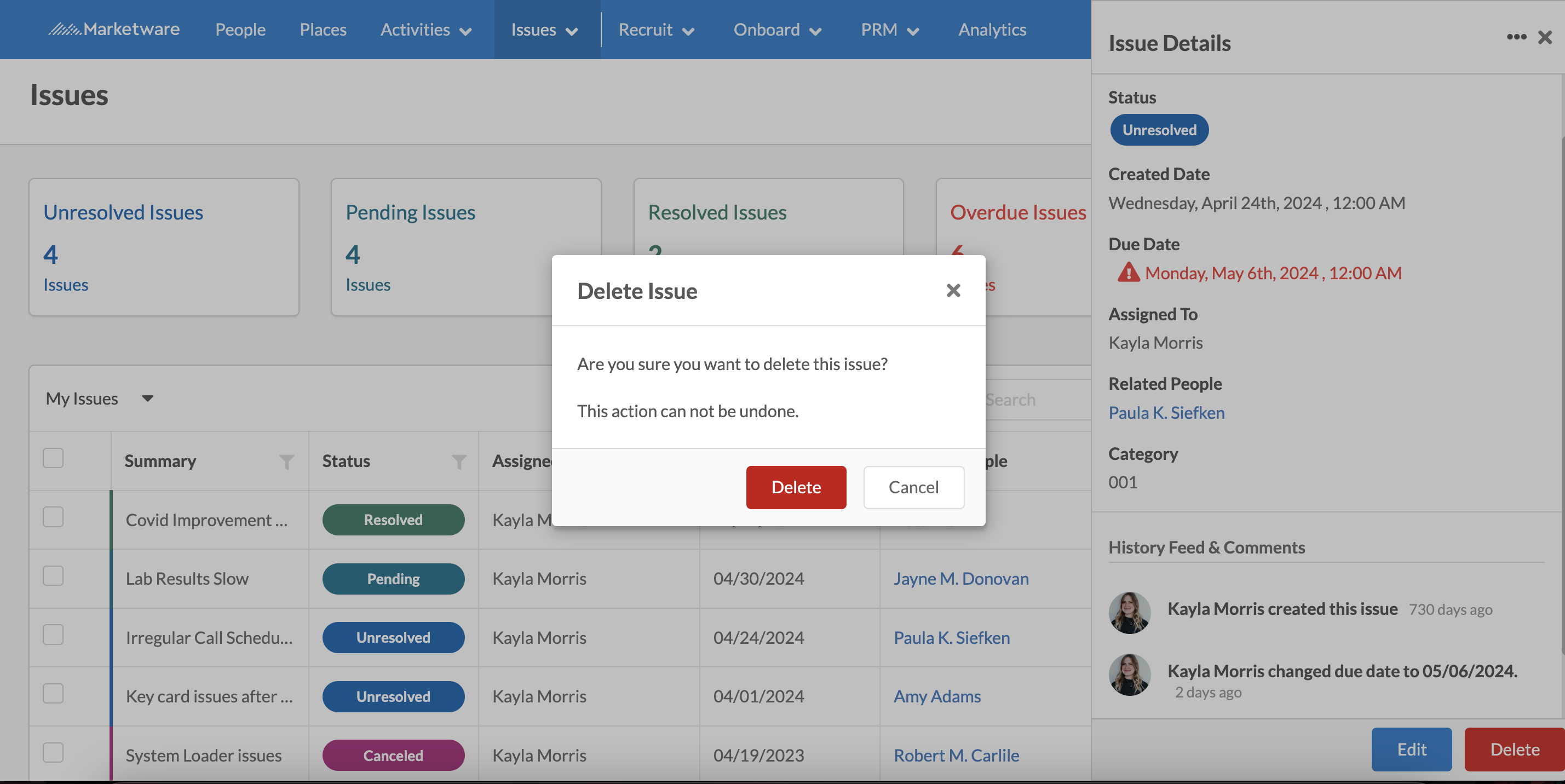Click 'Kayla Morris created this issue' history entry
Image resolution: width=1565 pixels, height=784 pixels.
click(x=1282, y=608)
